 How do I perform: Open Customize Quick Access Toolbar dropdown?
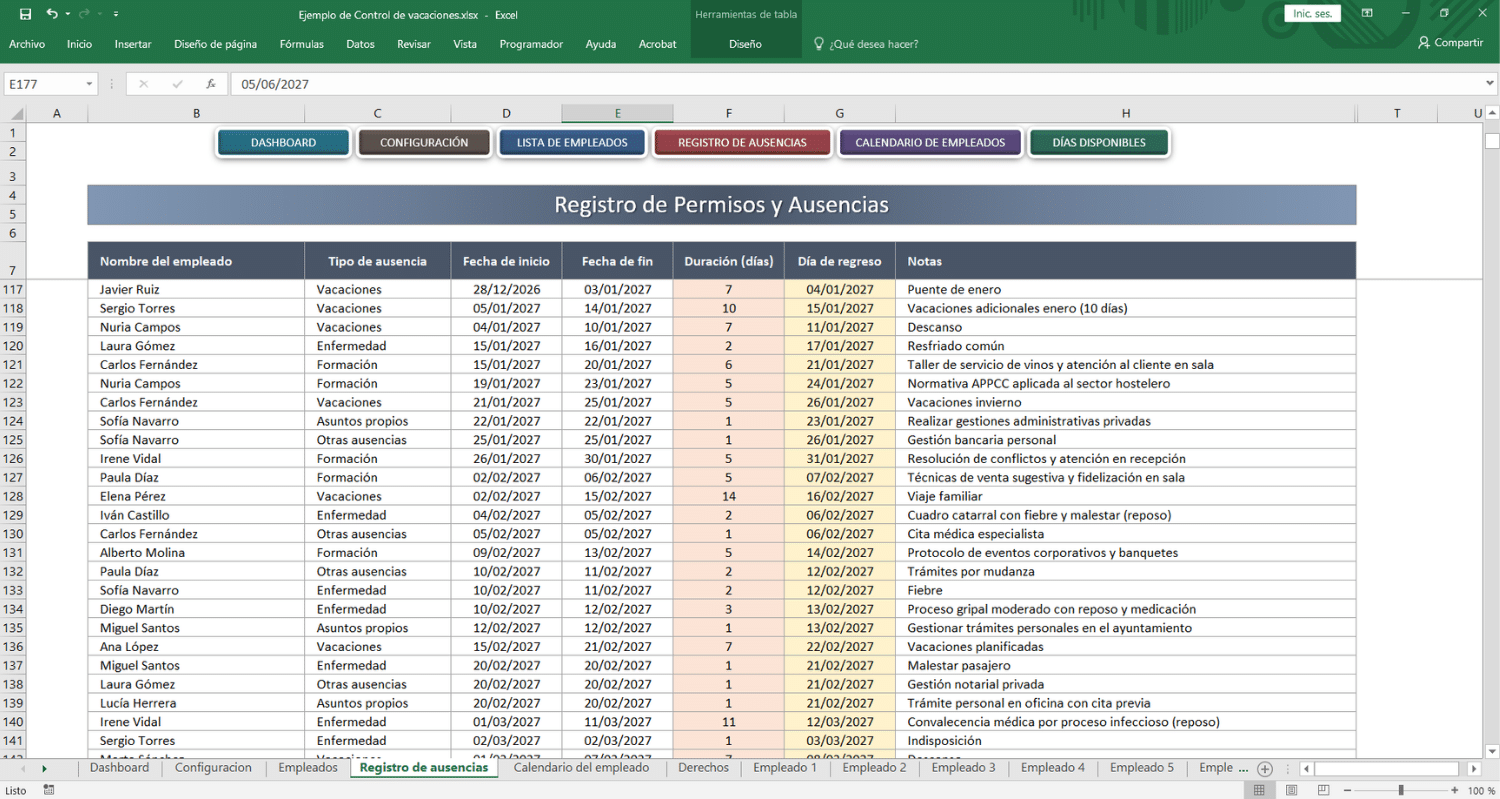[117, 14]
